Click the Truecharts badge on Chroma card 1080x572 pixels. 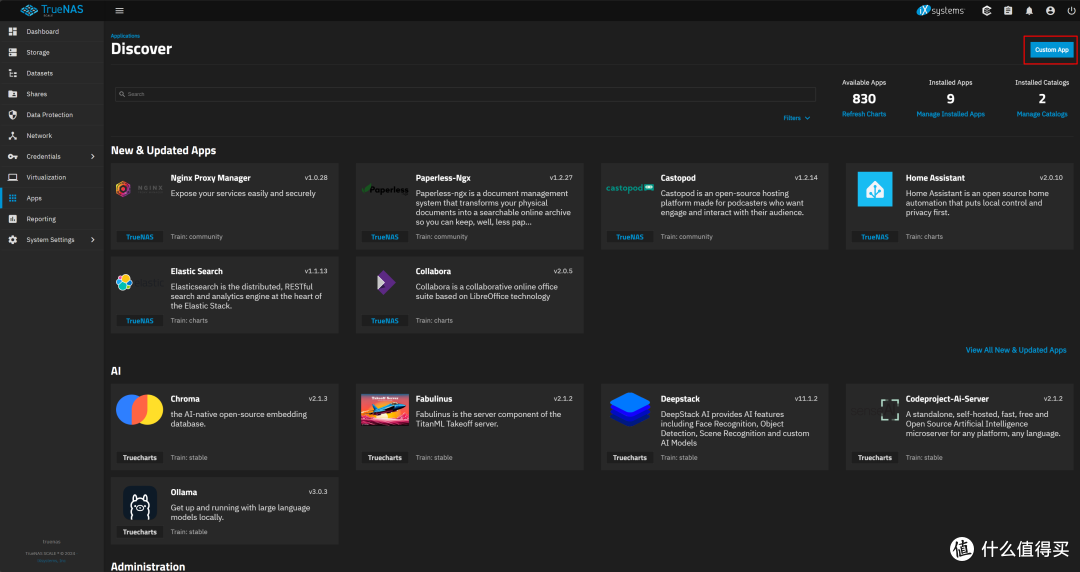pos(140,458)
